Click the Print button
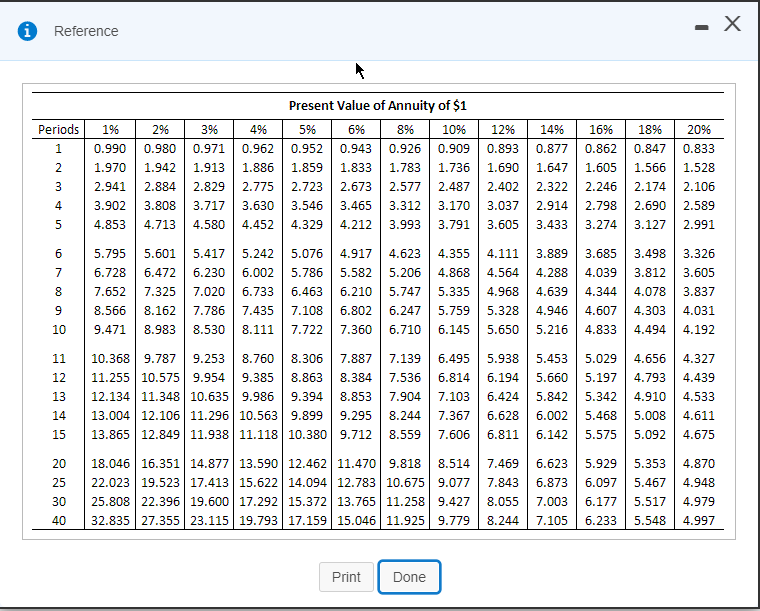Screen dimensions: 760x611 pos(346,577)
